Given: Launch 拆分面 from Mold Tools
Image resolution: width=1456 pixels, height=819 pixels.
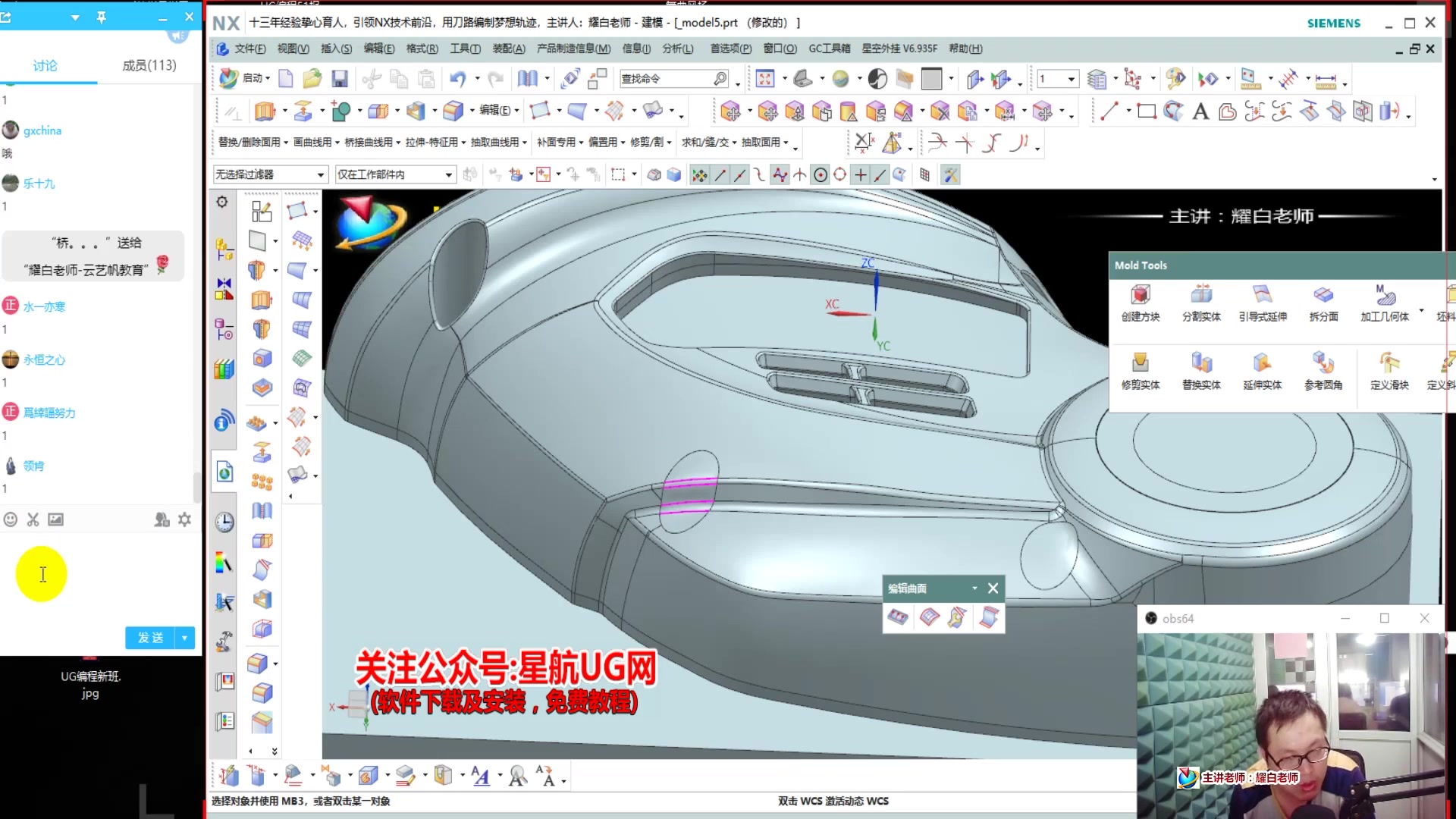Looking at the screenshot, I should click(1323, 302).
